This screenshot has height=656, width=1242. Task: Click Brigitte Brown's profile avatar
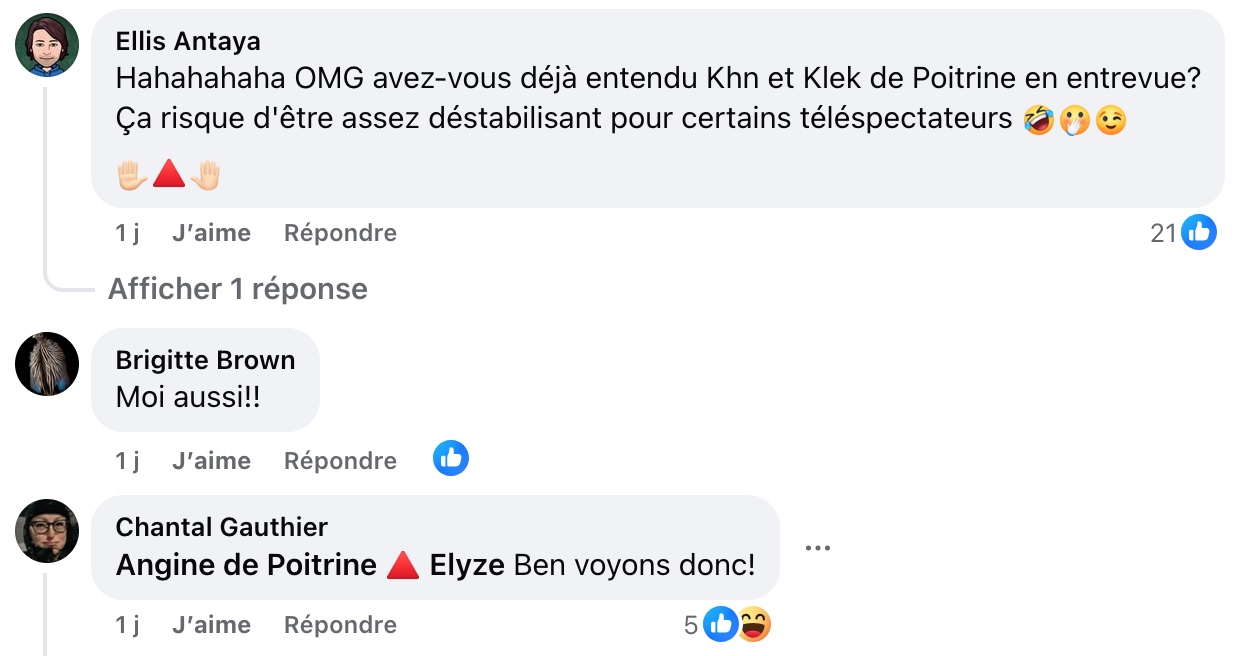[x=47, y=364]
